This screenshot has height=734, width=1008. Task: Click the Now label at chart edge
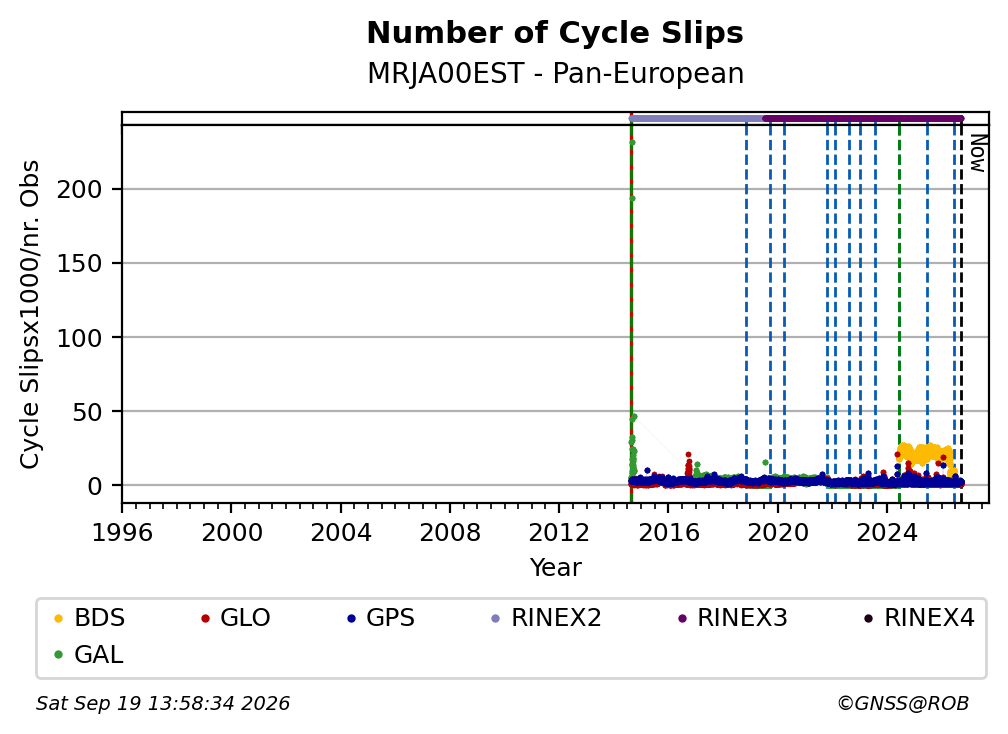pyautogui.click(x=977, y=153)
